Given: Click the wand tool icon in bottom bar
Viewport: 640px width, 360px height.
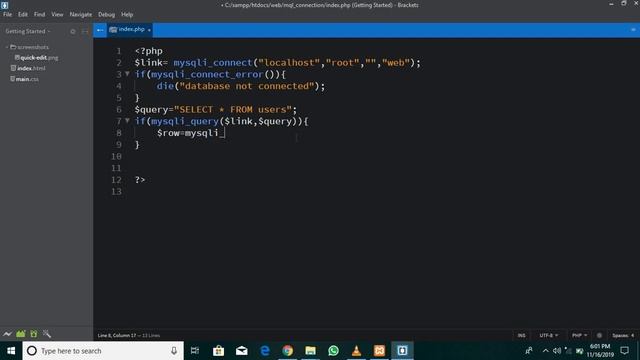Looking at the screenshot, I should [x=47, y=334].
